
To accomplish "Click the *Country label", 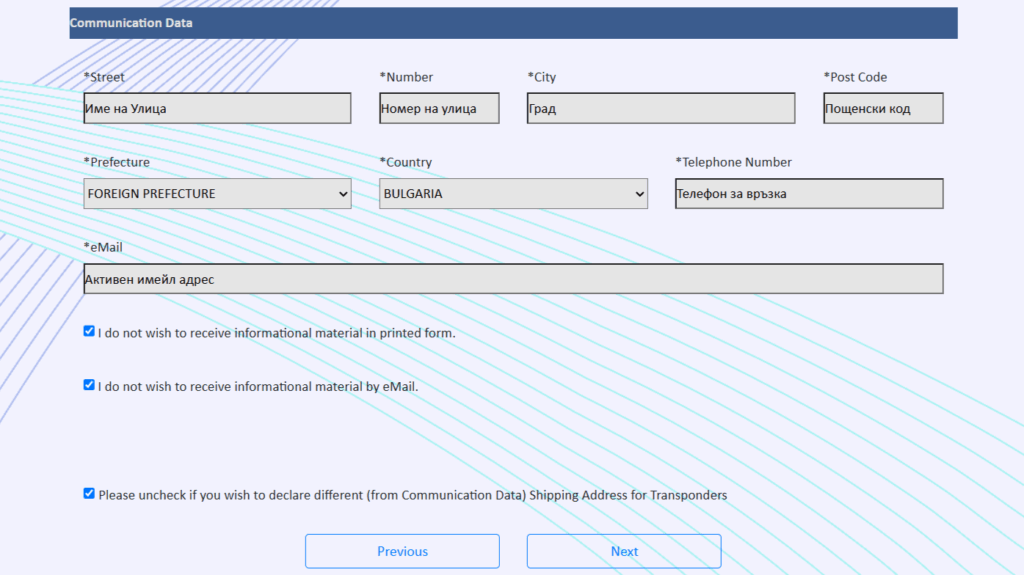I will (x=406, y=162).
